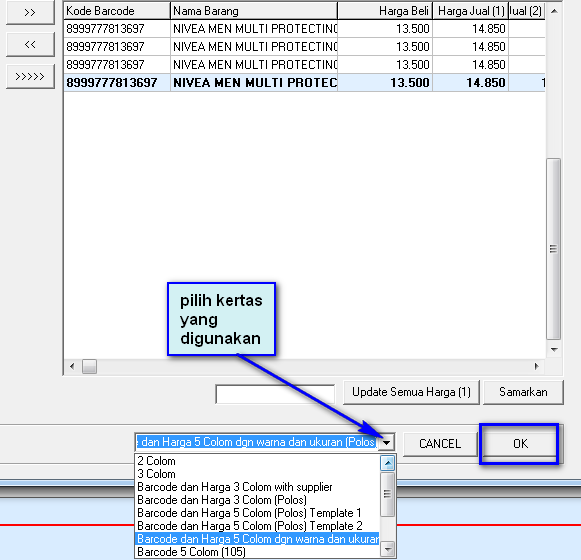The image size is (581, 560).
Task: Click the table horizontal scroll left arrow
Action: click(72, 367)
